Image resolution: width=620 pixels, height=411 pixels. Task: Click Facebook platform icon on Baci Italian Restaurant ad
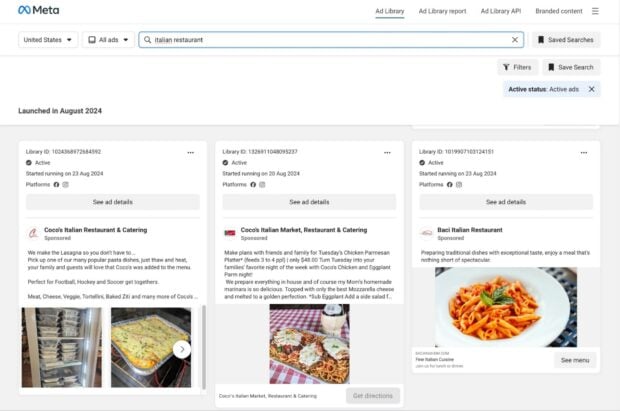(x=450, y=185)
